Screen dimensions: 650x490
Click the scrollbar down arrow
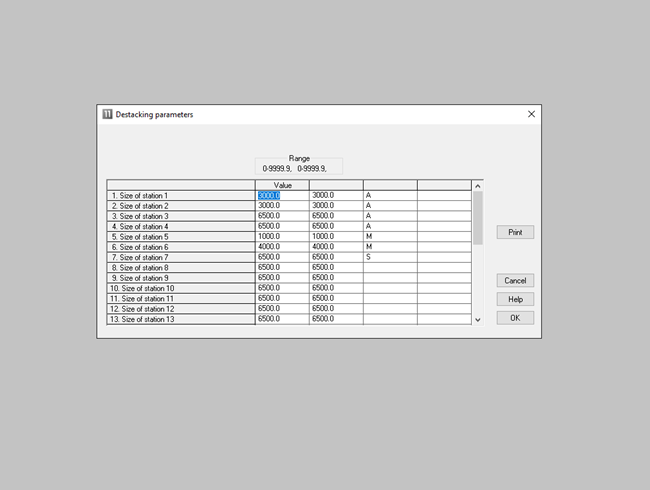click(x=477, y=319)
